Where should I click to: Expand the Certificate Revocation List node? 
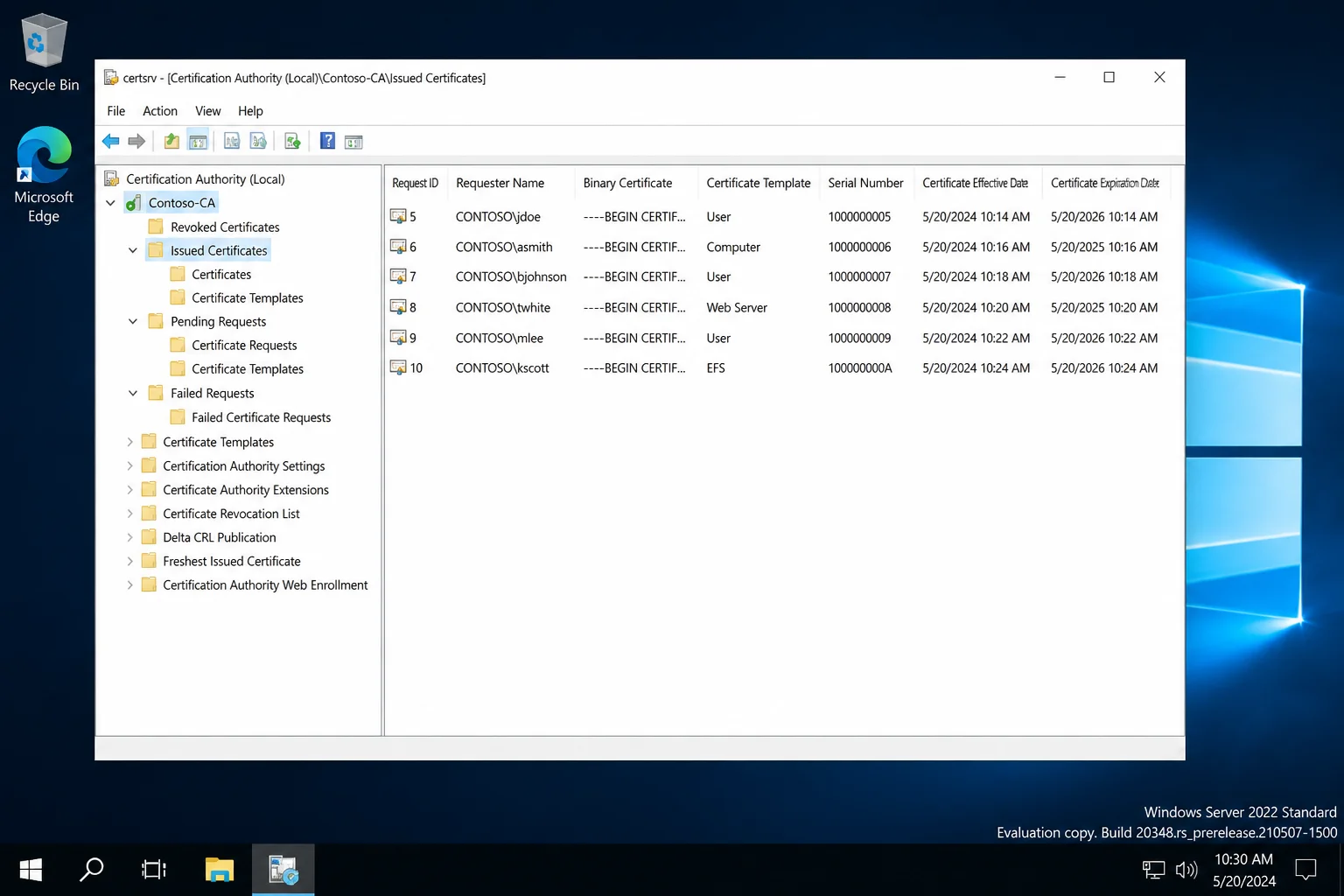pyautogui.click(x=129, y=513)
